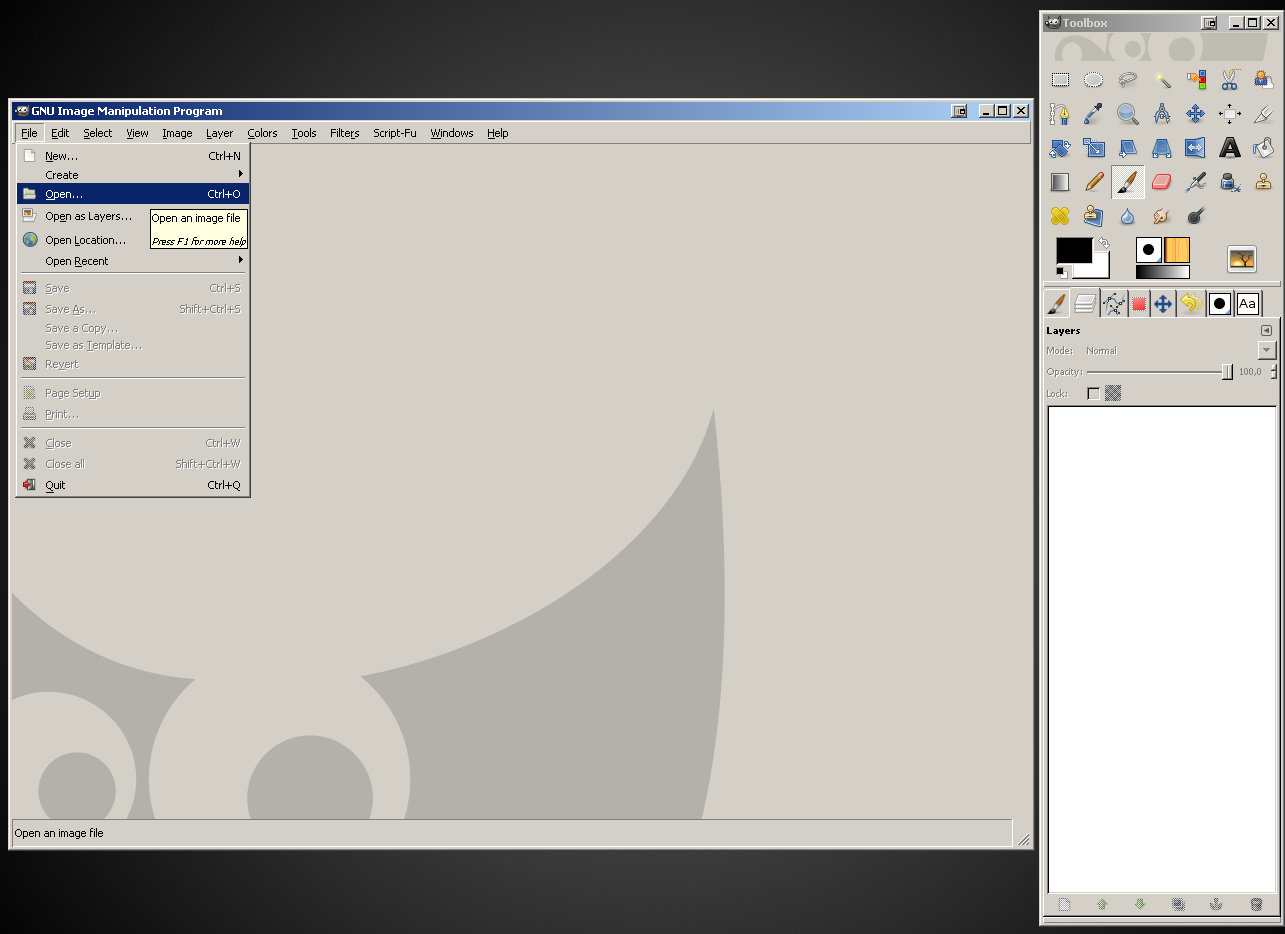Viewport: 1285px width, 934px height.
Task: Open the Script-Fu menu
Action: coord(395,133)
